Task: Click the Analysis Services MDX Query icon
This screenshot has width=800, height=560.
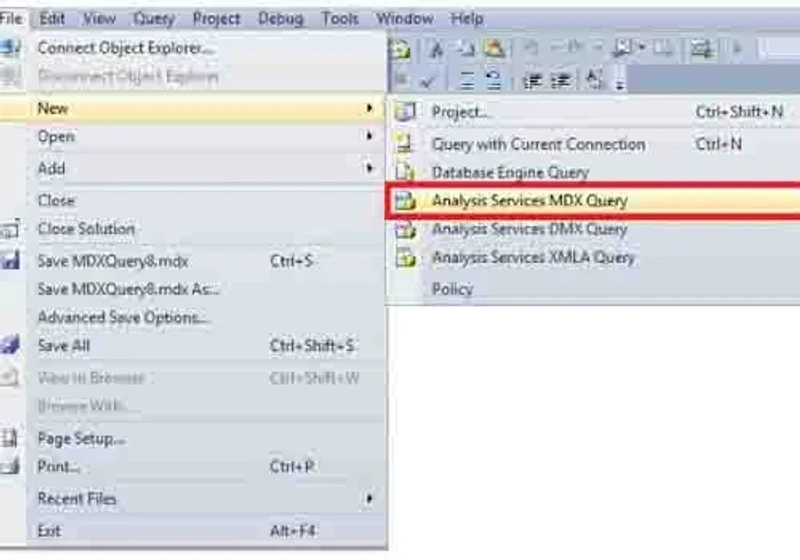Action: [x=406, y=200]
